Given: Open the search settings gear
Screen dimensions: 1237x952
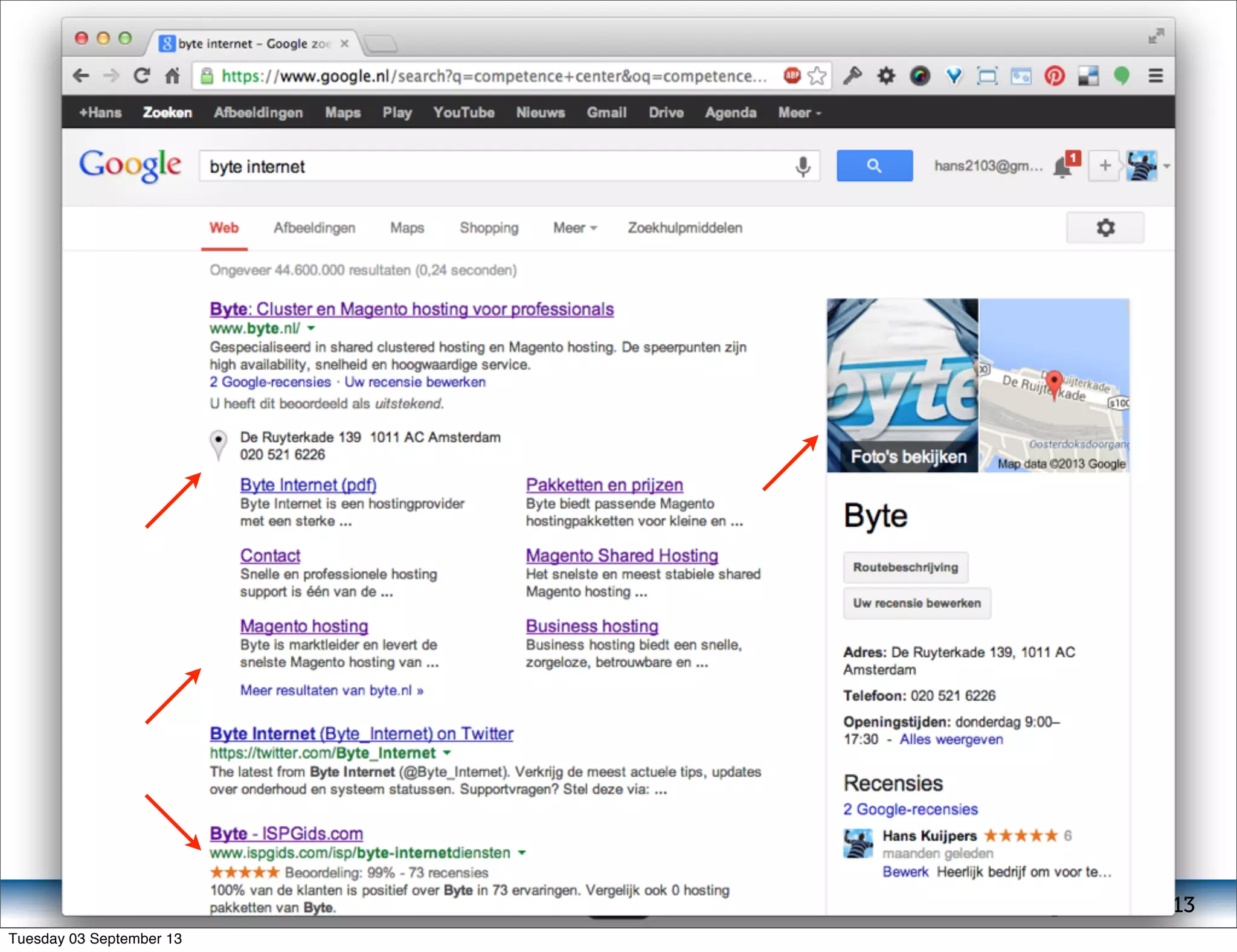Looking at the screenshot, I should coord(1105,228).
